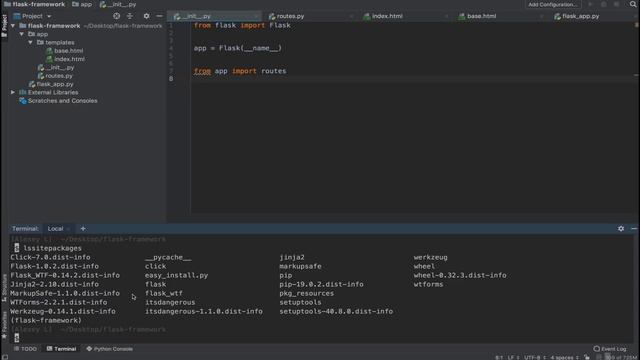Select routes.py in project tree
640x360 pixels.
[55, 76]
